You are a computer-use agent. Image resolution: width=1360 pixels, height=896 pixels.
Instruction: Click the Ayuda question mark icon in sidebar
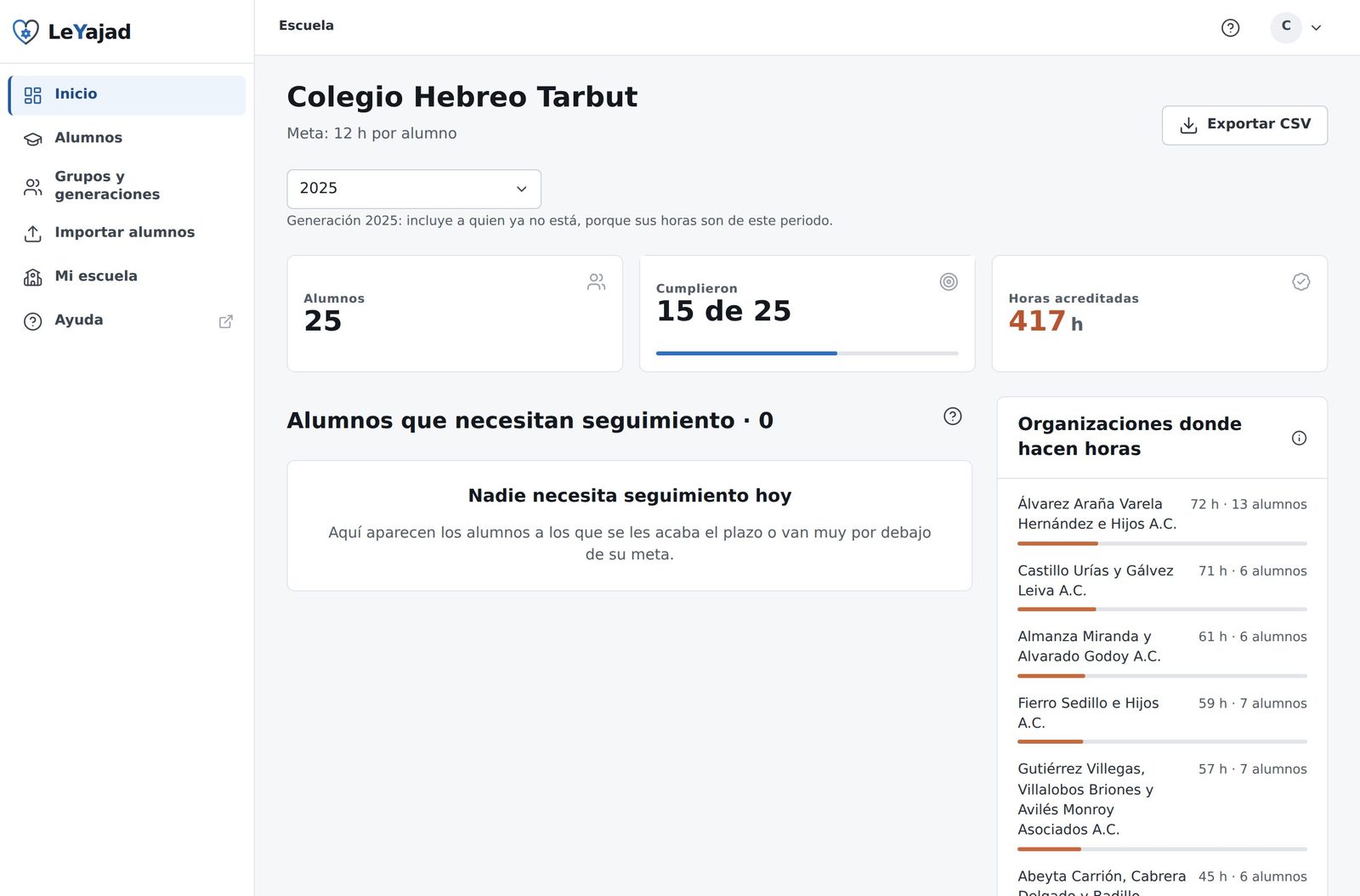[32, 321]
